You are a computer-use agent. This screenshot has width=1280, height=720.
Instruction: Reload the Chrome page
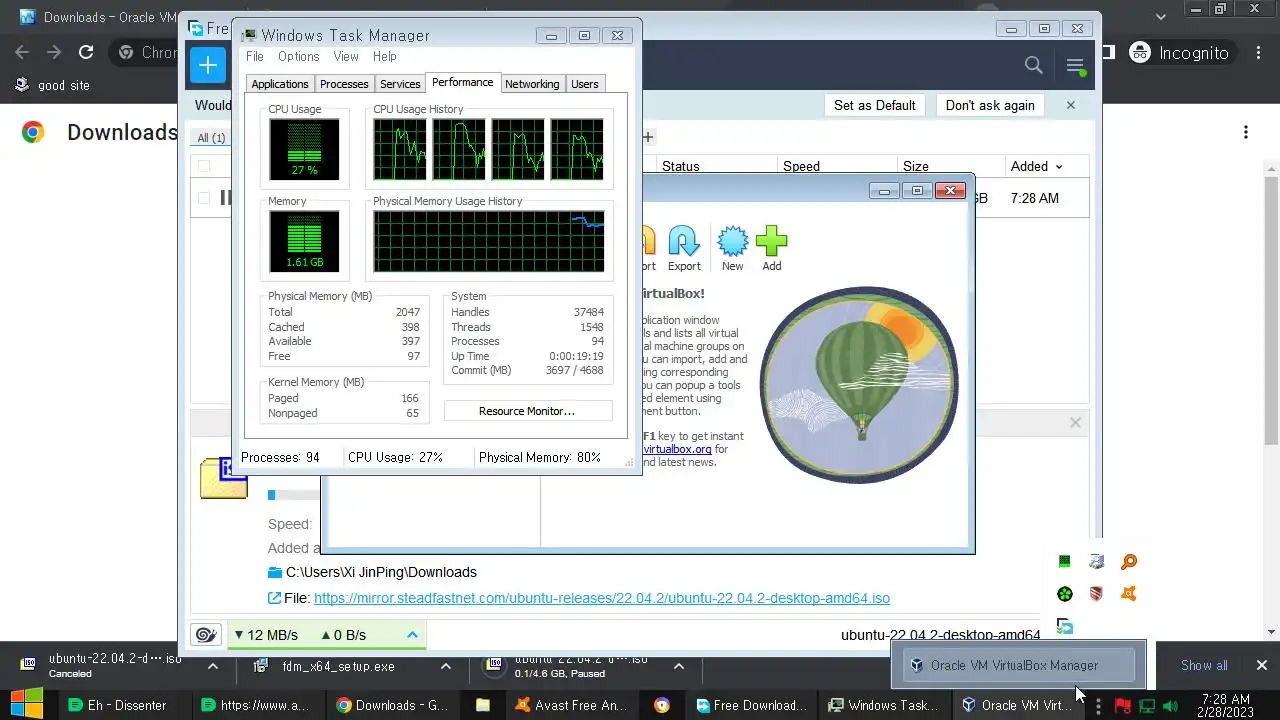[x=86, y=52]
